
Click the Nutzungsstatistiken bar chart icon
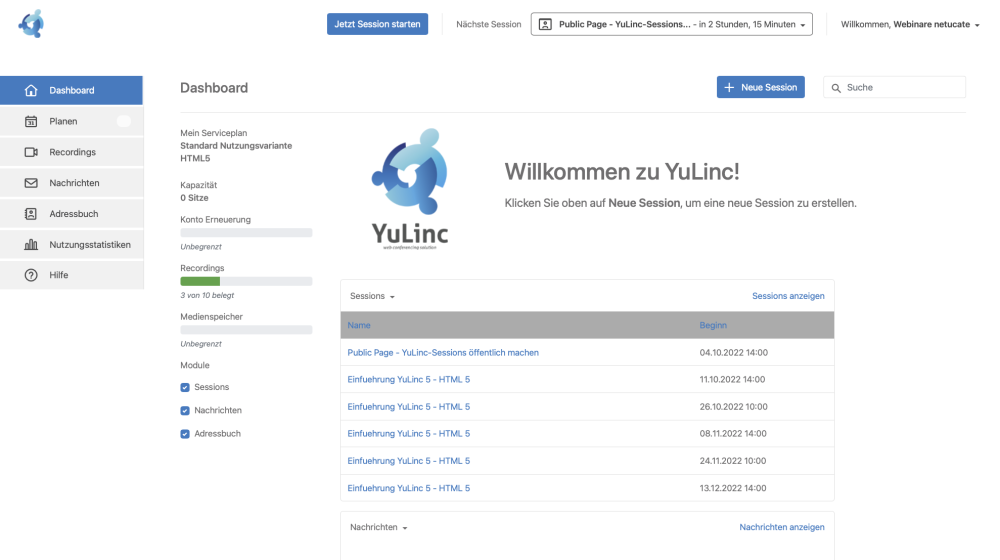tap(31, 244)
